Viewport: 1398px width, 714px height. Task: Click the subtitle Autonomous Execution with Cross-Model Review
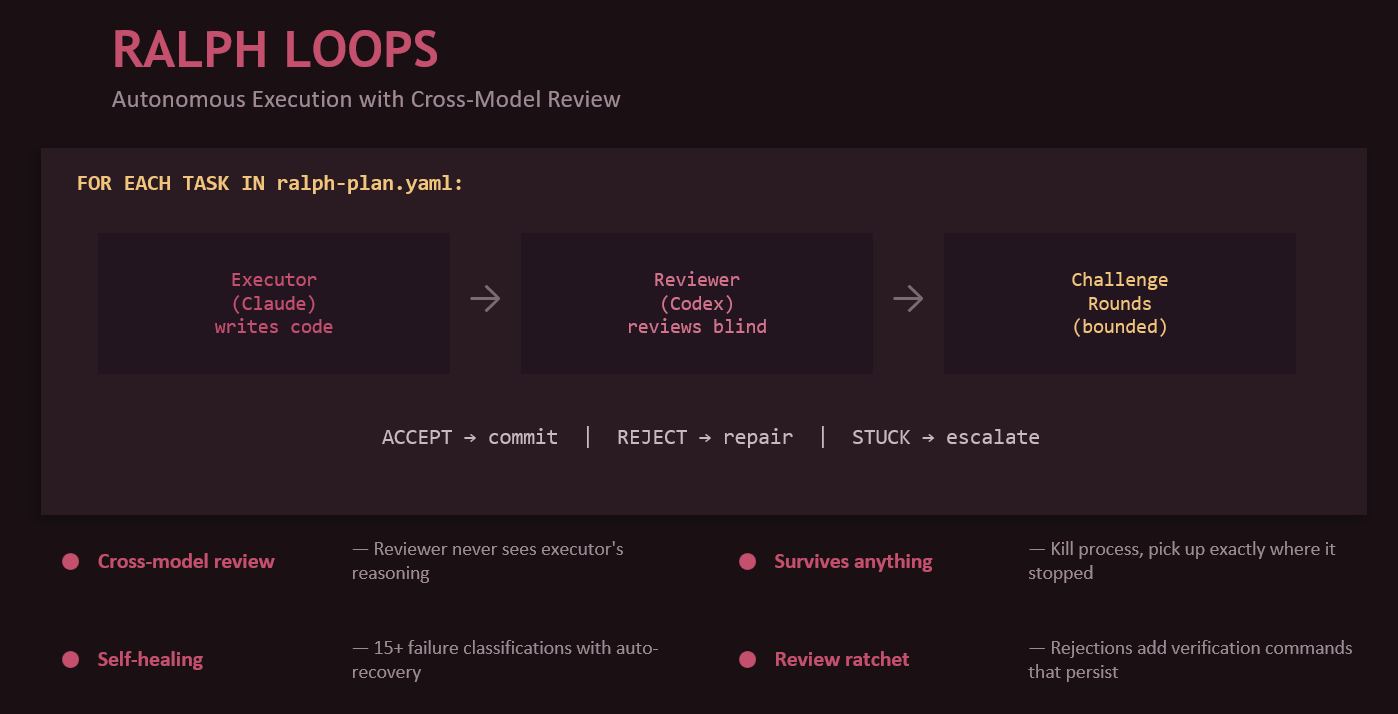[x=366, y=100]
